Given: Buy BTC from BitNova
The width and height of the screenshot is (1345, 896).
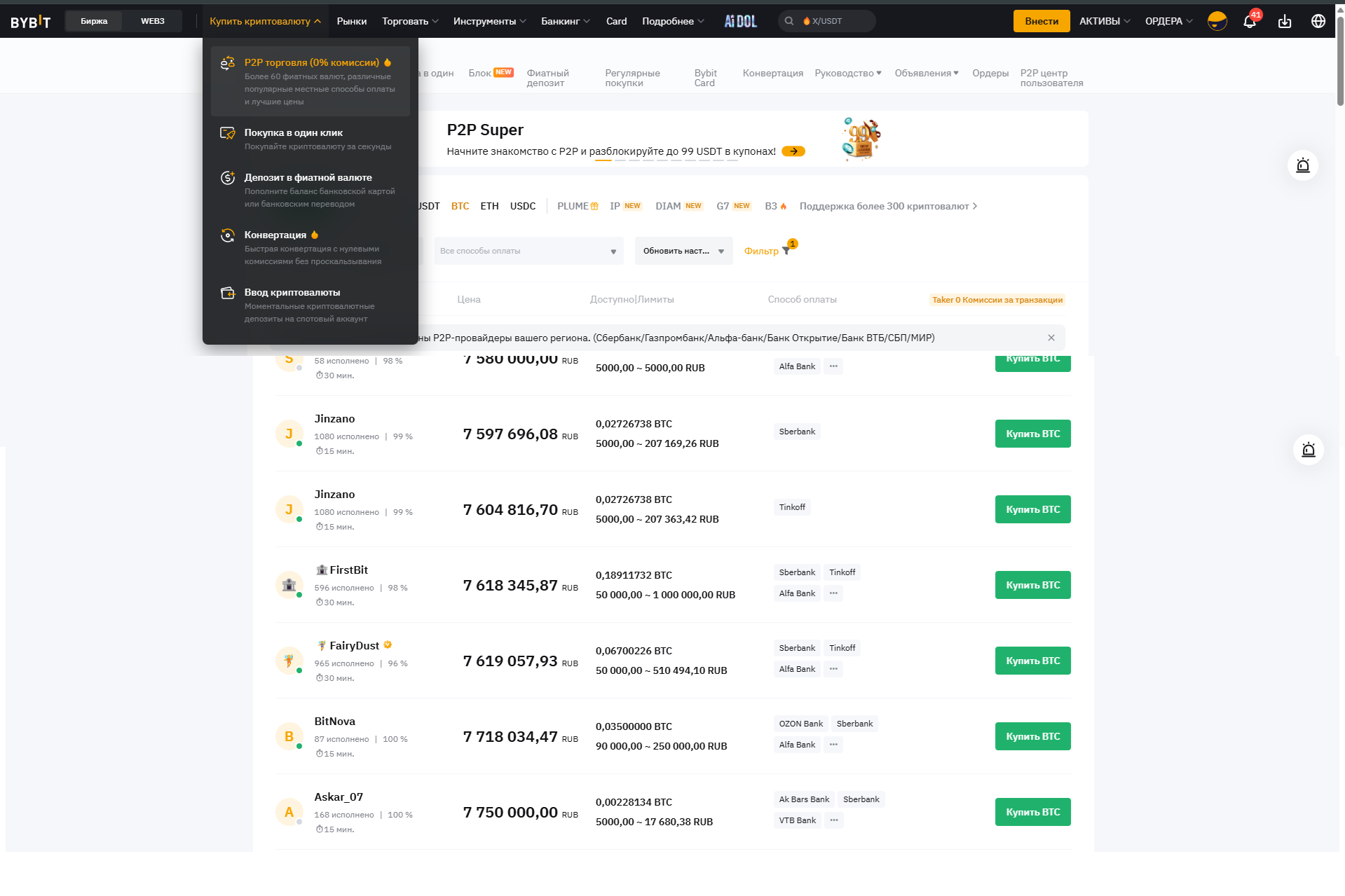Looking at the screenshot, I should 1032,736.
